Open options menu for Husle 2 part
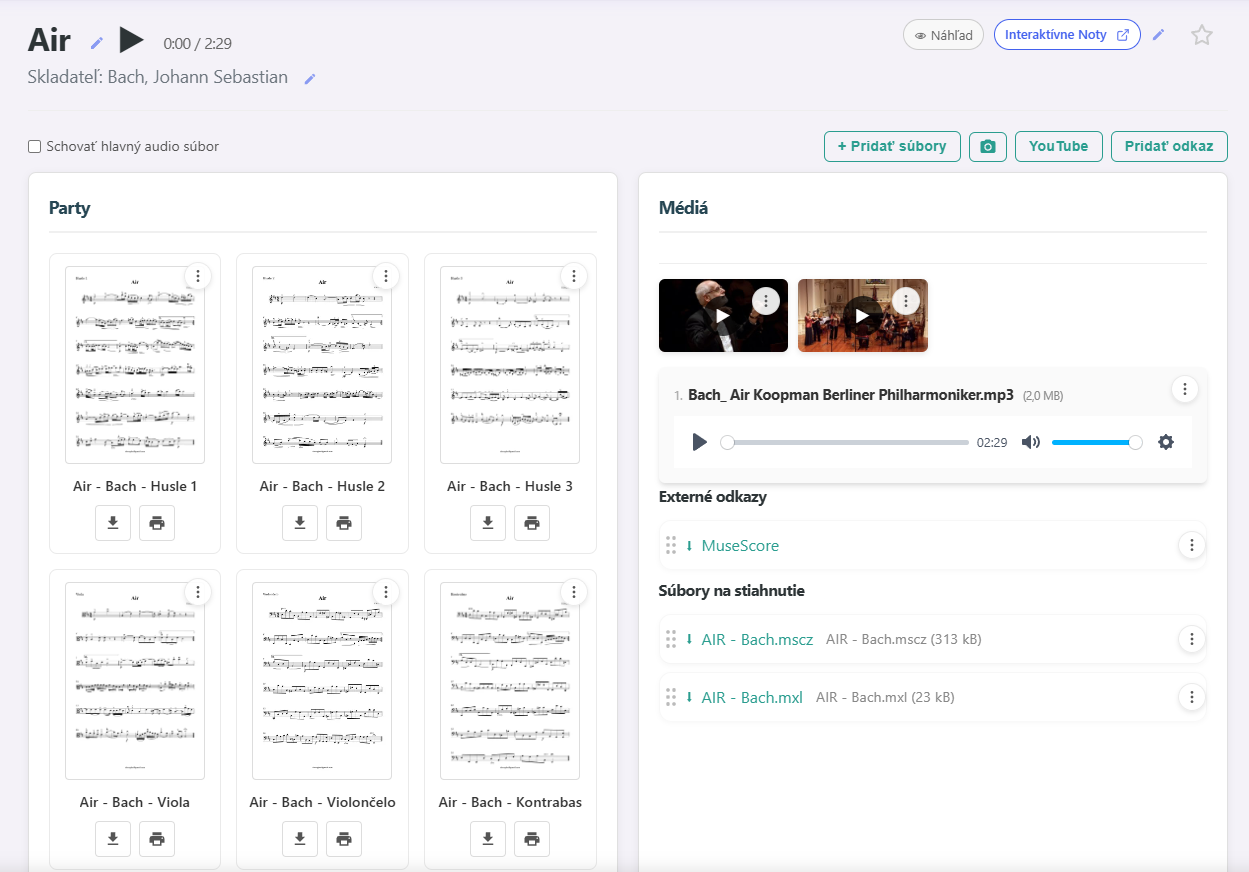Viewport: 1249px width, 872px height. [x=385, y=276]
